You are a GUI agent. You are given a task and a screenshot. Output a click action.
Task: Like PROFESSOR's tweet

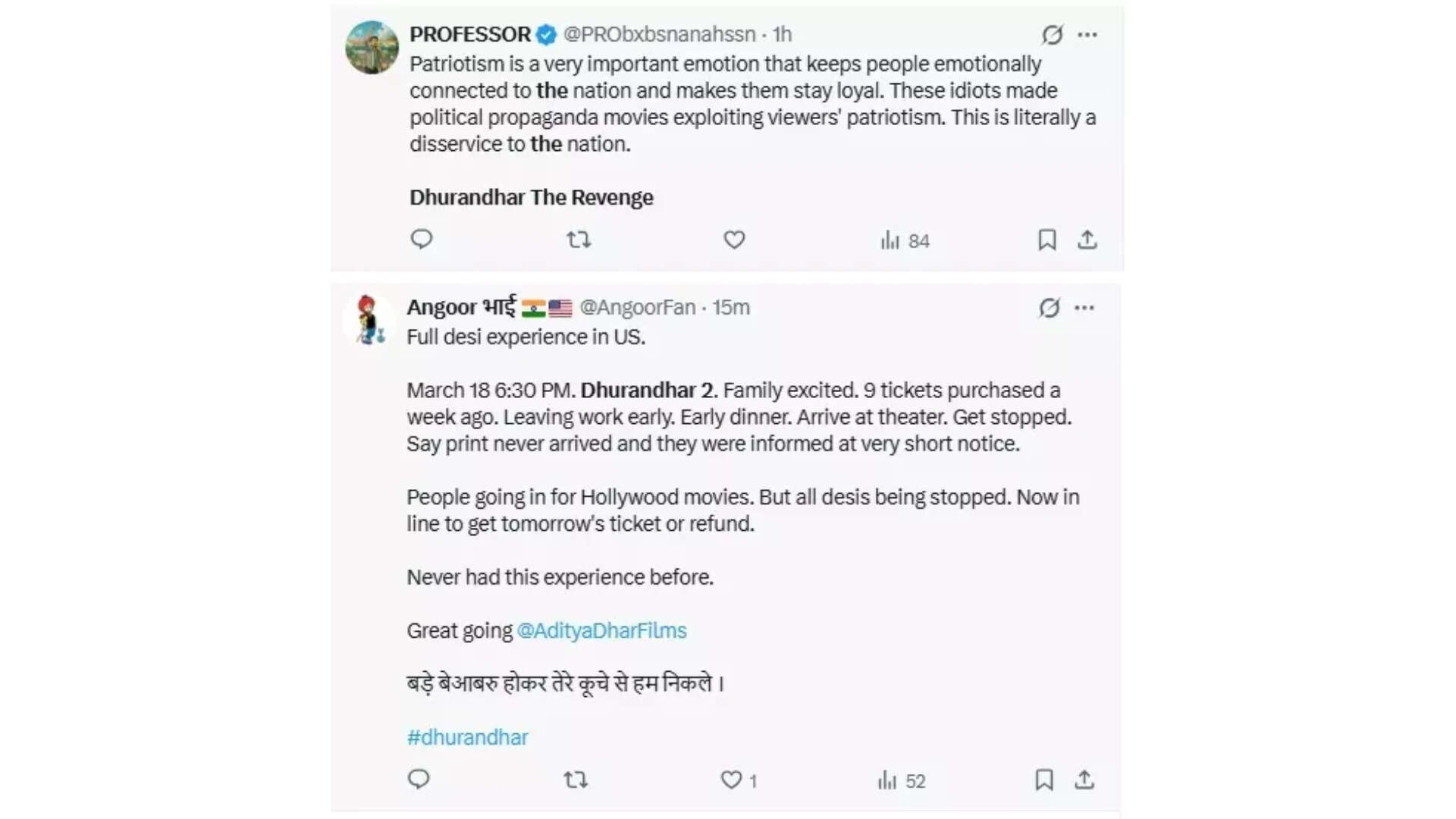click(733, 240)
